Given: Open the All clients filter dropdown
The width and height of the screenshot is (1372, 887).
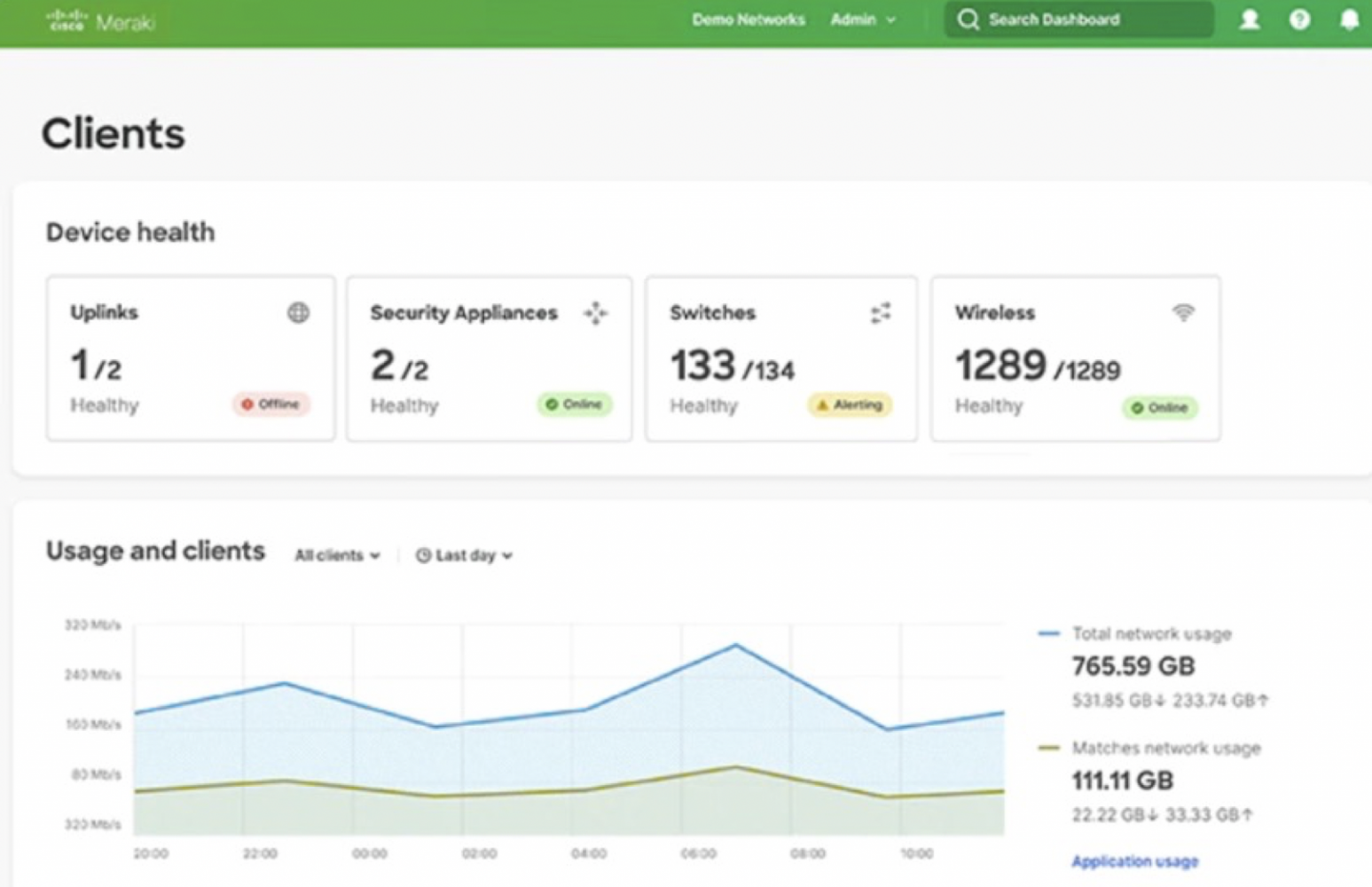Looking at the screenshot, I should point(337,555).
